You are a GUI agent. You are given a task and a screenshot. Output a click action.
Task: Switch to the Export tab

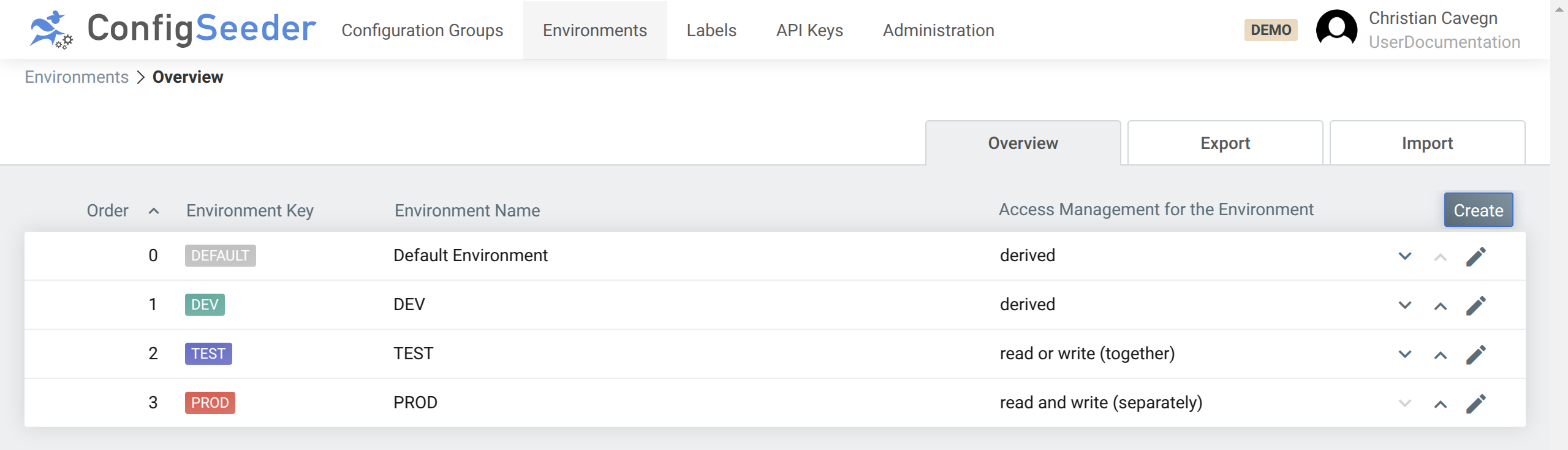(1224, 143)
